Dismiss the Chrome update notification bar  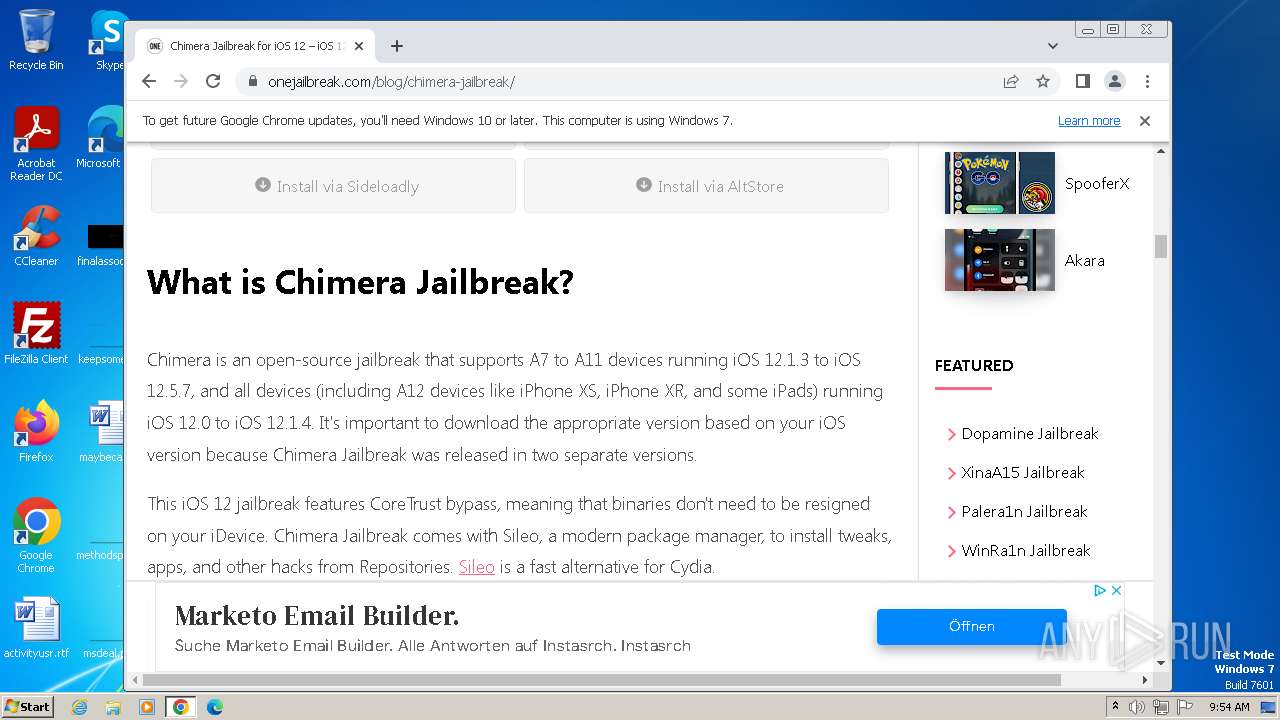[x=1145, y=120]
